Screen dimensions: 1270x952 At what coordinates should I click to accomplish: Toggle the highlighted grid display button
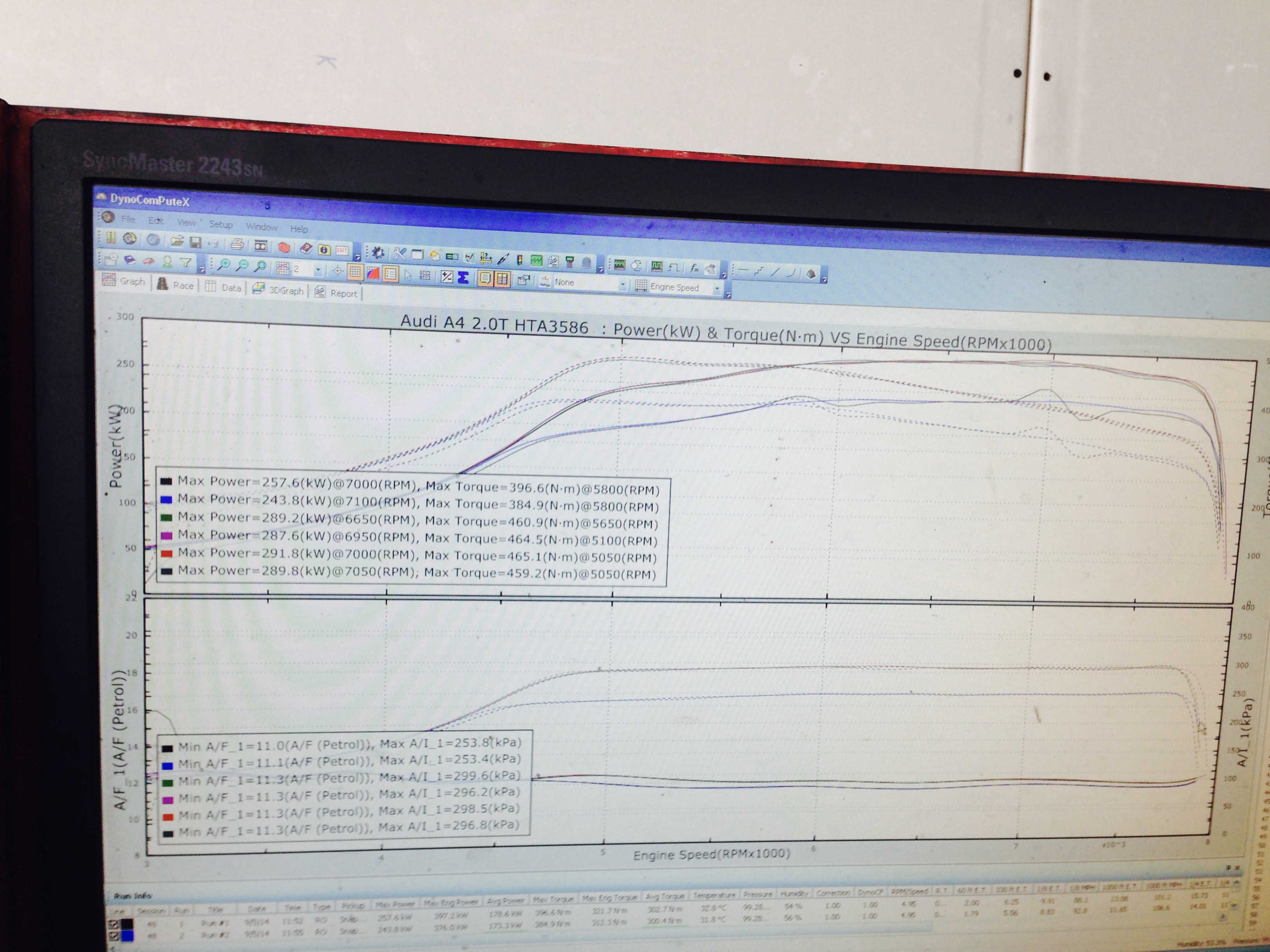coord(355,272)
